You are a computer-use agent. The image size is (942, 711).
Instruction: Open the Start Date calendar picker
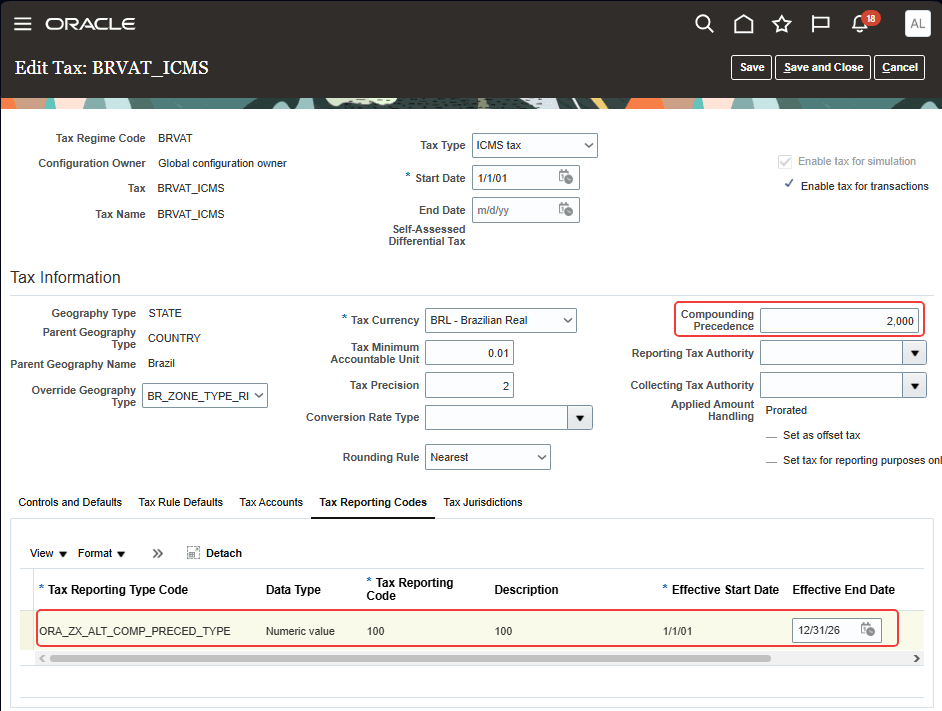pyautogui.click(x=565, y=177)
